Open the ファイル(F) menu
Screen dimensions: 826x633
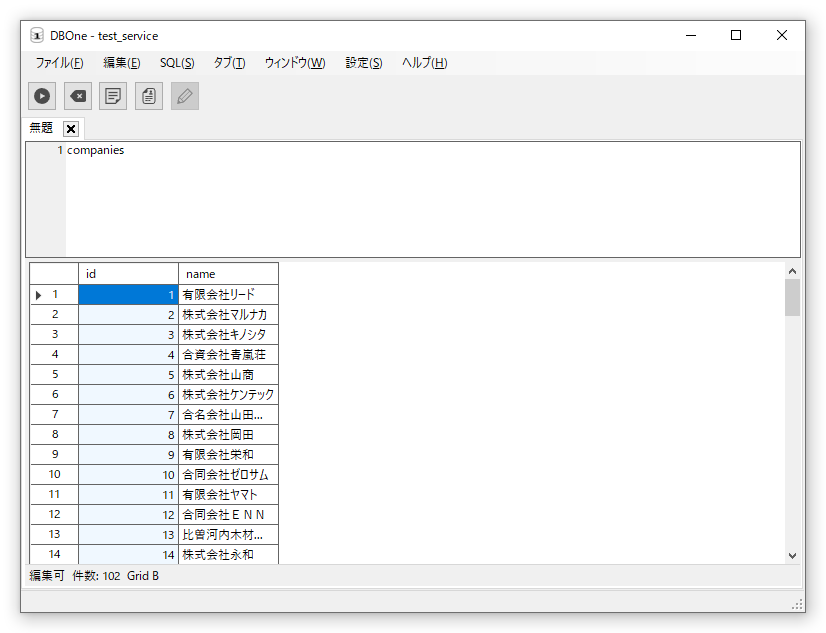click(x=59, y=63)
